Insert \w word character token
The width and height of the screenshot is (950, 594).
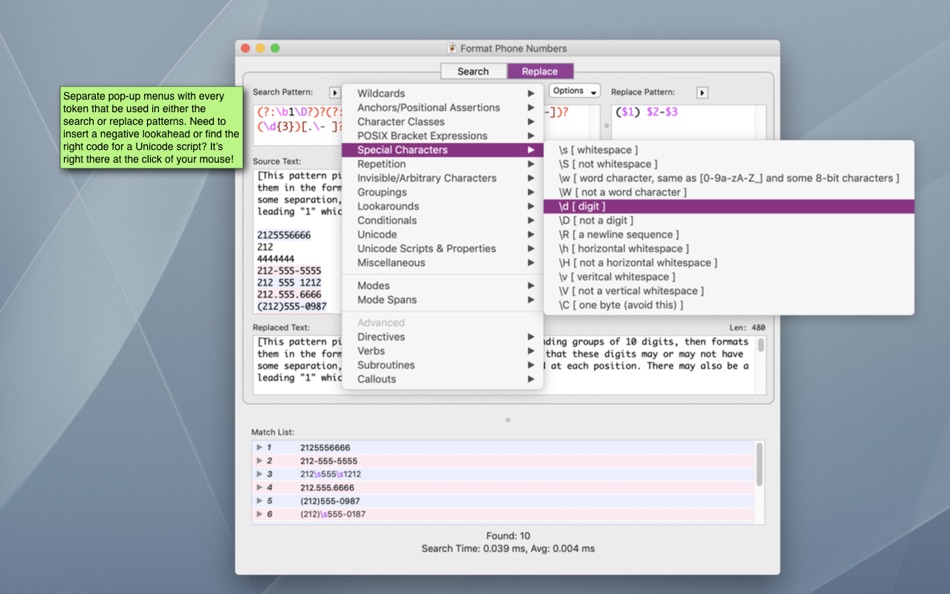coord(729,178)
